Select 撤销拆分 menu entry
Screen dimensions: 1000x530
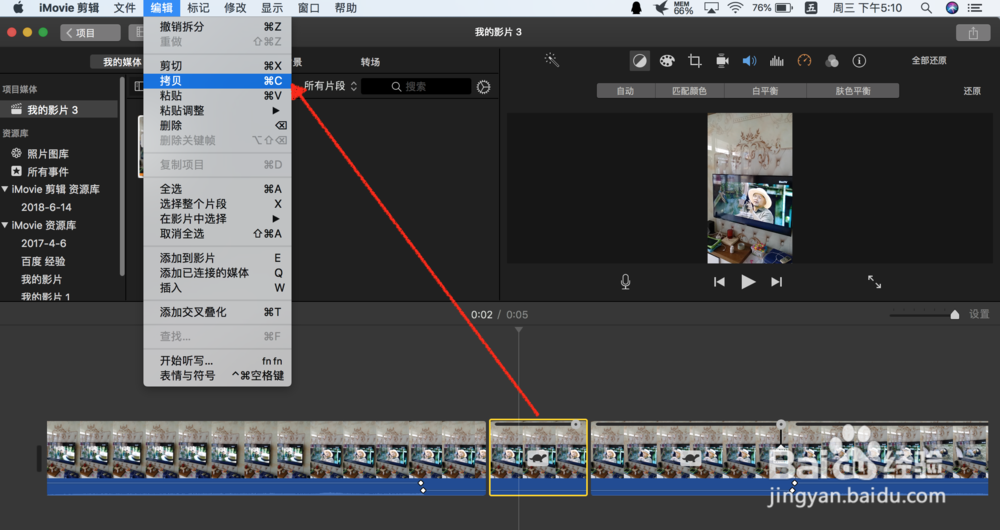click(217, 27)
